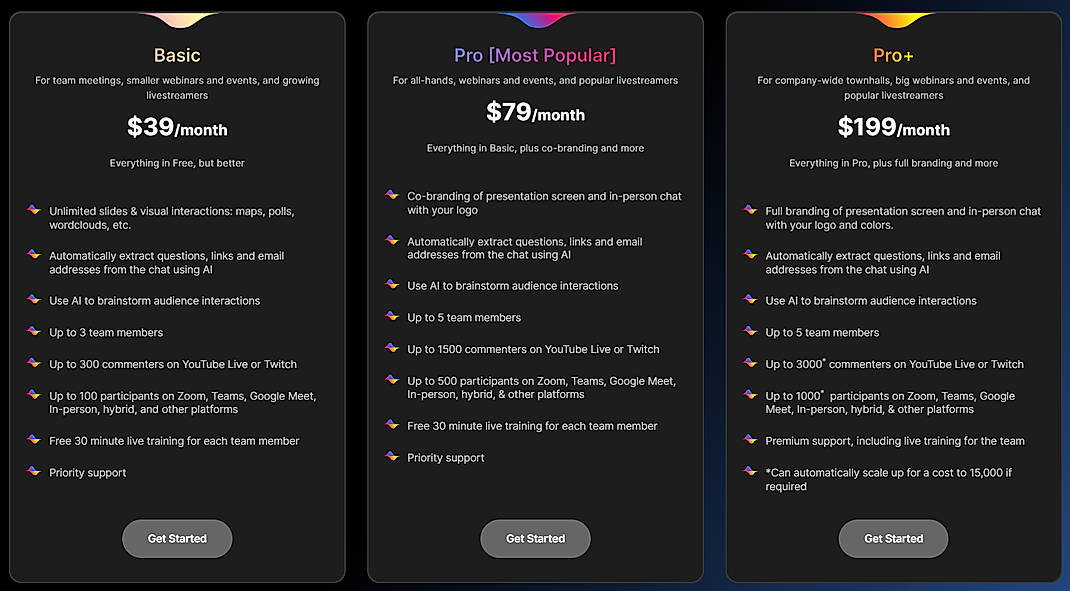Click the $199/month price label
This screenshot has height=591, width=1070.
[893, 128]
